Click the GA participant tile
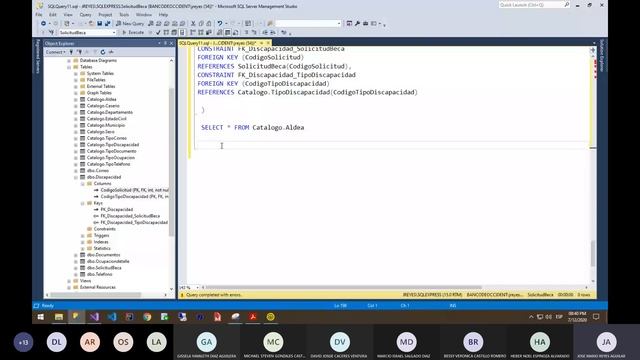 tap(207, 342)
